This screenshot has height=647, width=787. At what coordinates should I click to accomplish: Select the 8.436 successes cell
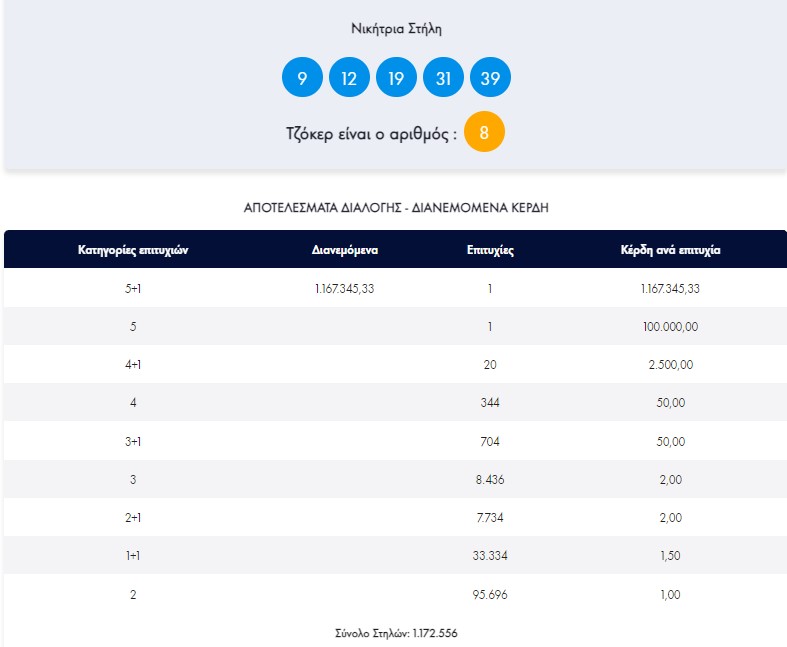point(490,480)
